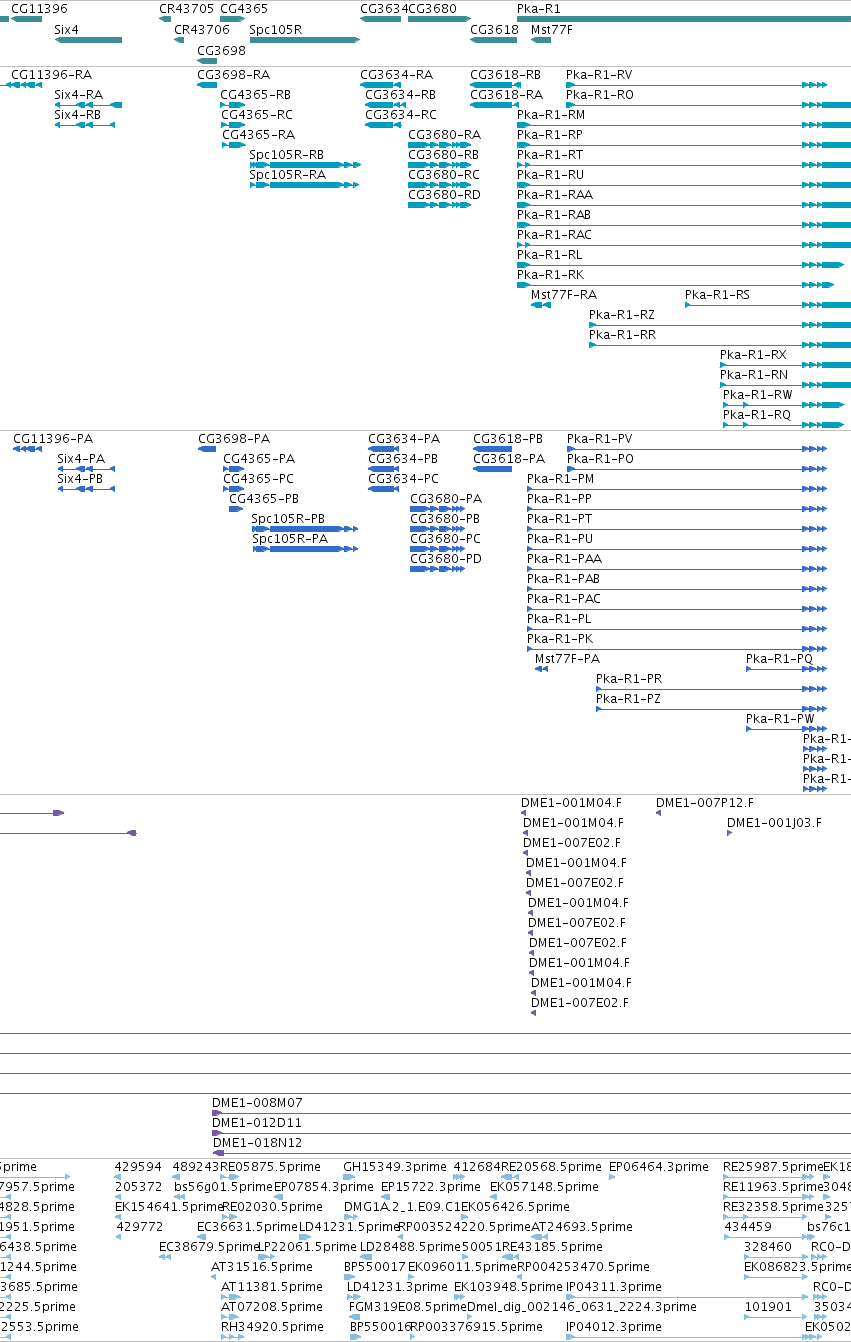Image resolution: width=851 pixels, height=1342 pixels.
Task: Open the CG3618 gene label
Action: (494, 30)
